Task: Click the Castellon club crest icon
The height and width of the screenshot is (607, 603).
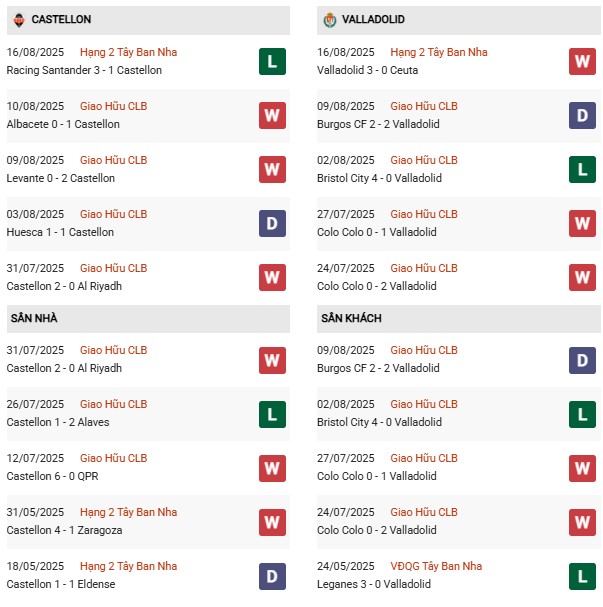Action: coord(19,20)
